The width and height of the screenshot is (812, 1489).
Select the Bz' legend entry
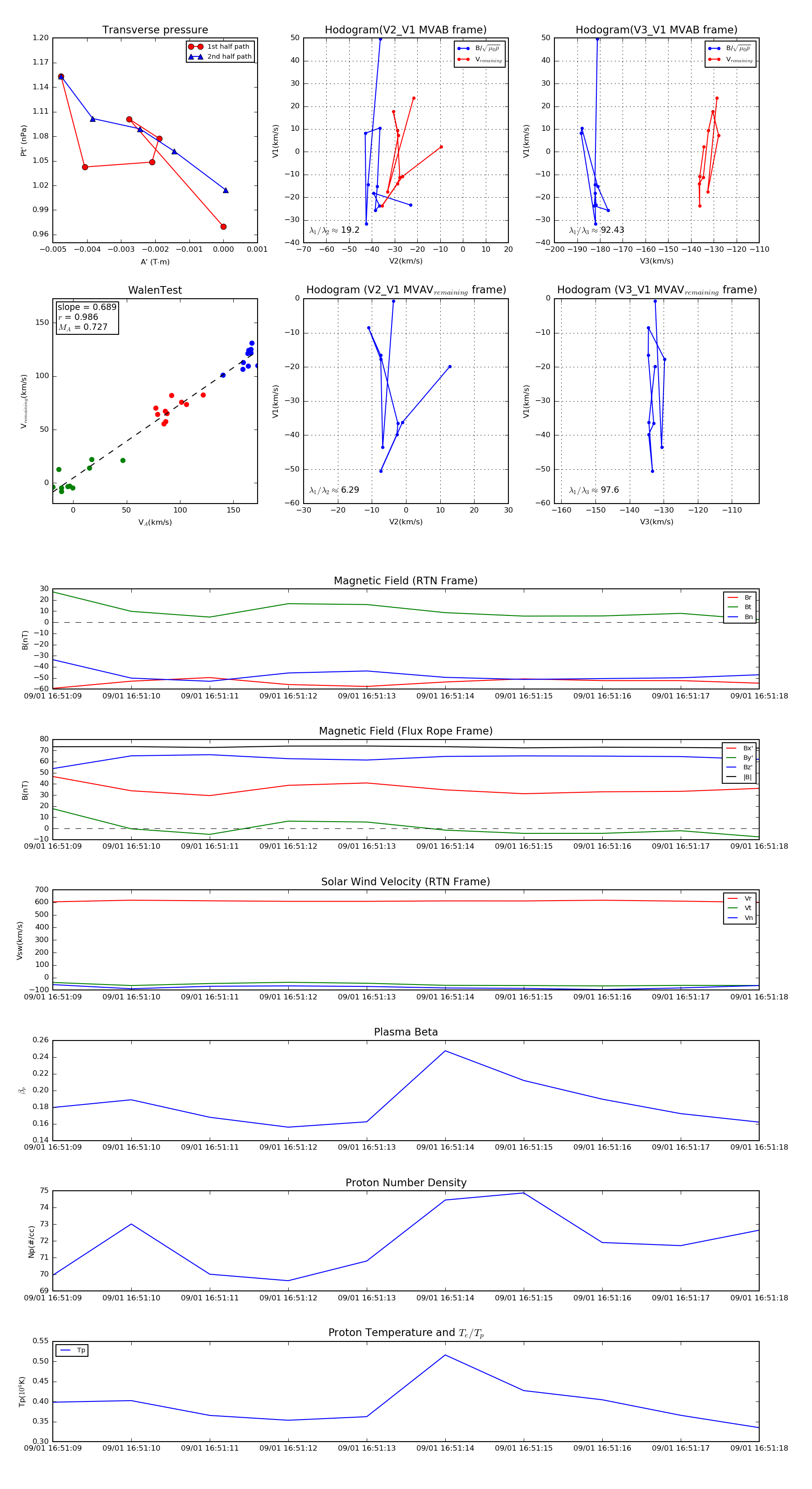coord(739,767)
